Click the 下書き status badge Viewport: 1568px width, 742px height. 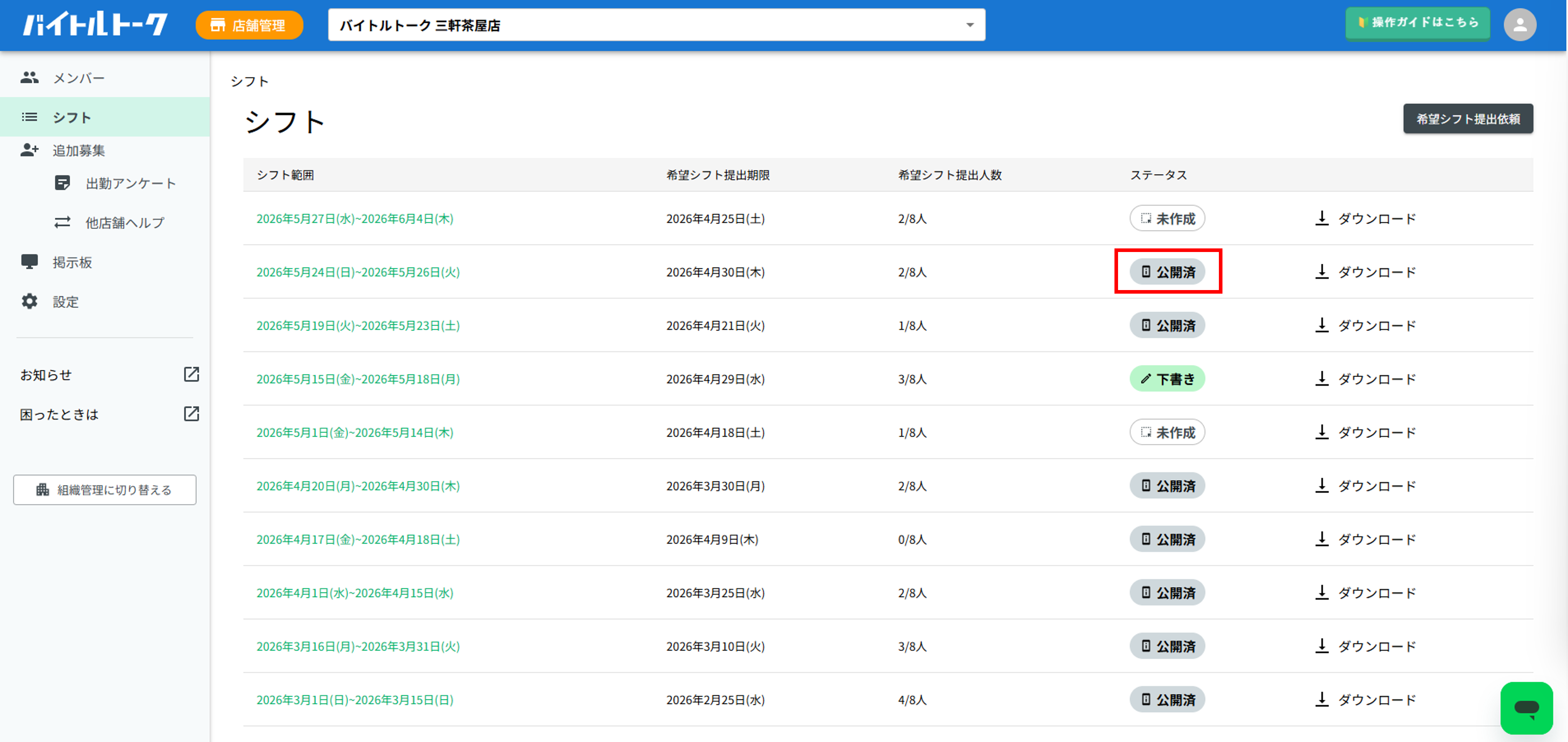[1167, 378]
